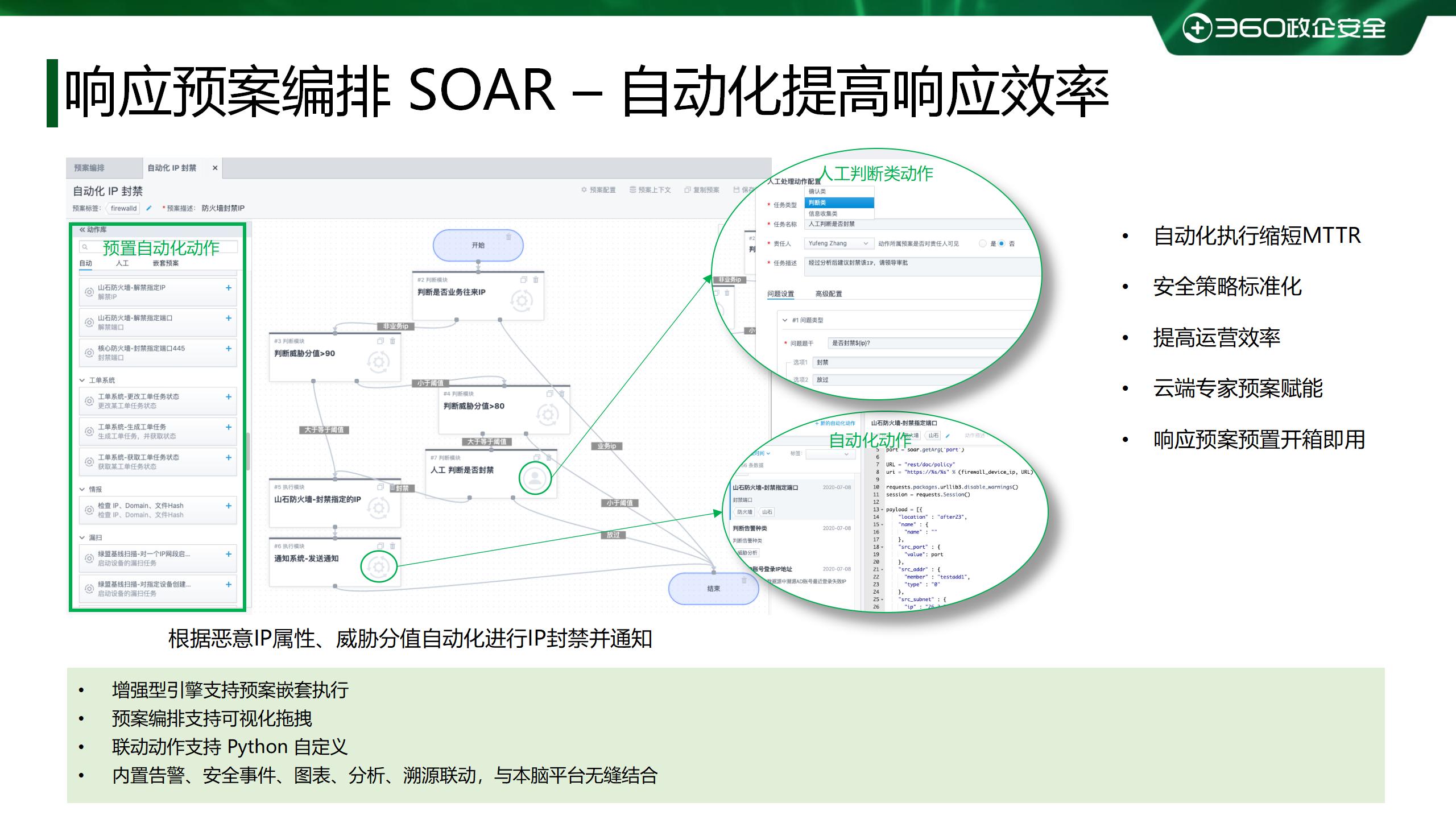
Task: Collapse the 动作库 panel via double chevron
Action: pos(82,230)
